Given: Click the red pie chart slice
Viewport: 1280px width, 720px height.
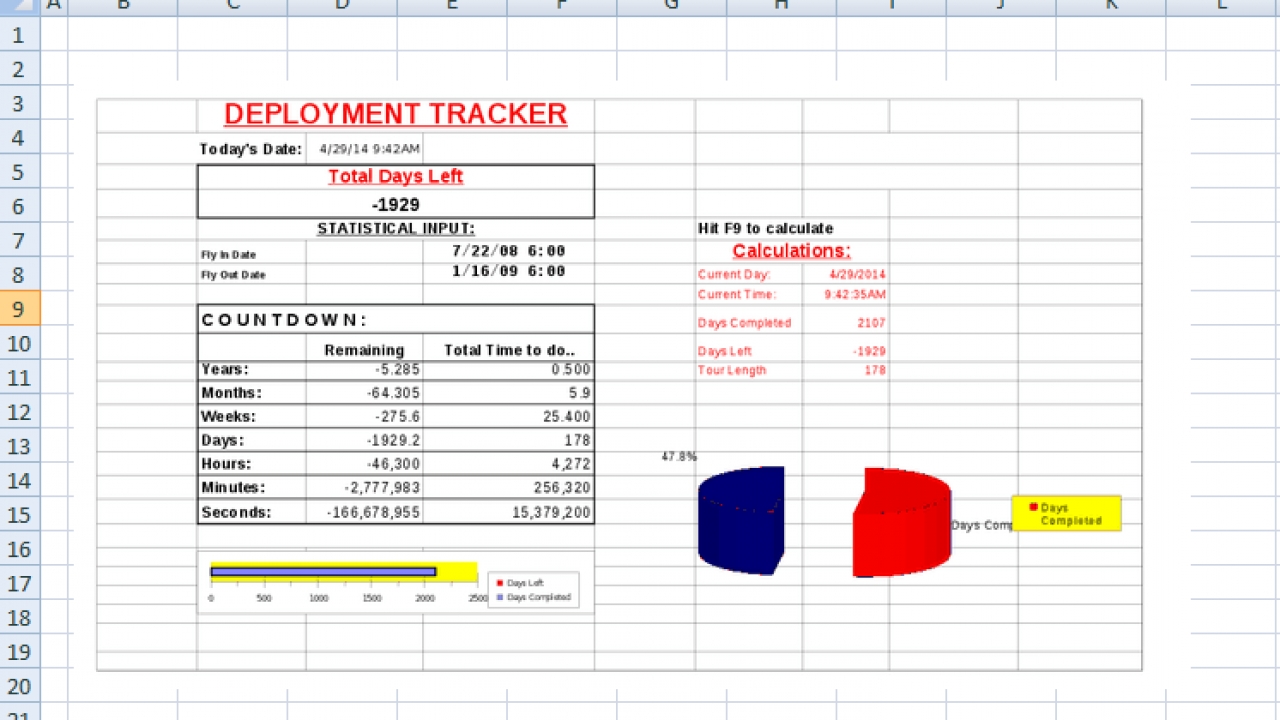Looking at the screenshot, I should pyautogui.click(x=900, y=522).
